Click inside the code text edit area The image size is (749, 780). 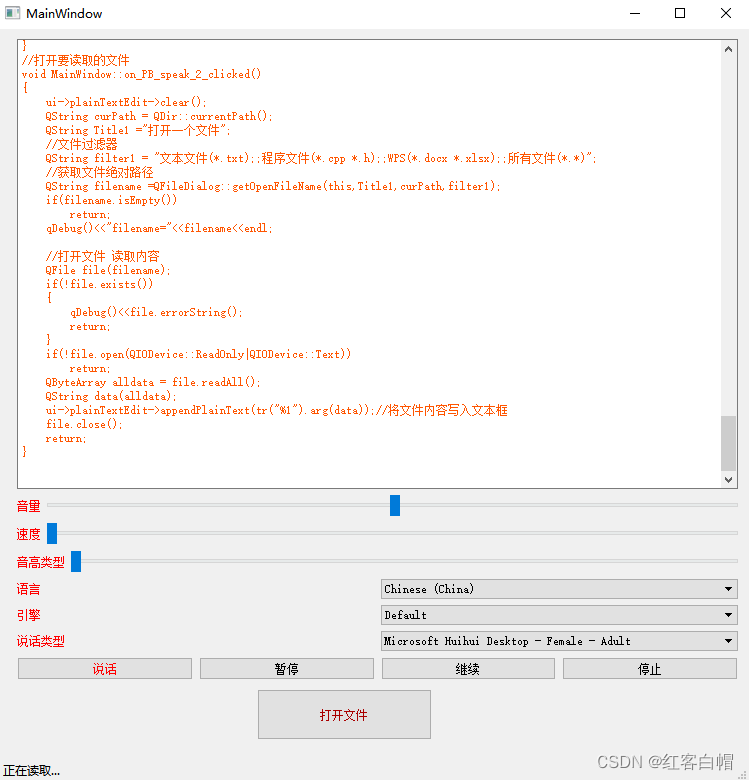369,264
